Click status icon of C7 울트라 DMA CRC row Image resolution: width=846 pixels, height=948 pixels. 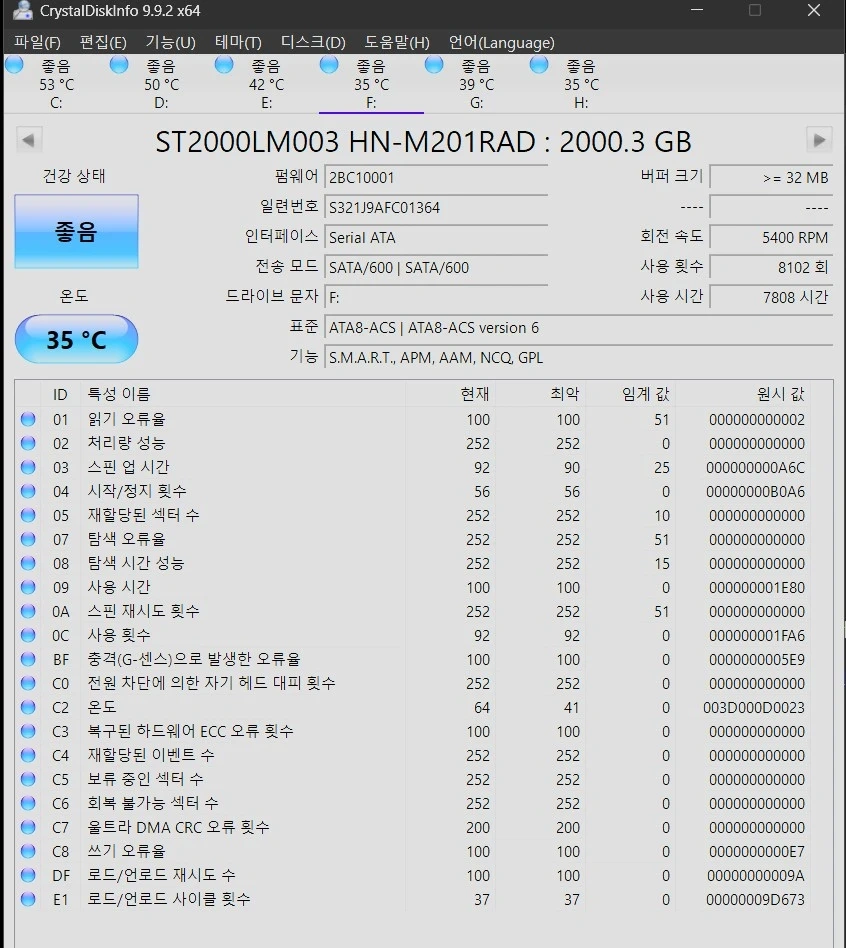click(28, 826)
